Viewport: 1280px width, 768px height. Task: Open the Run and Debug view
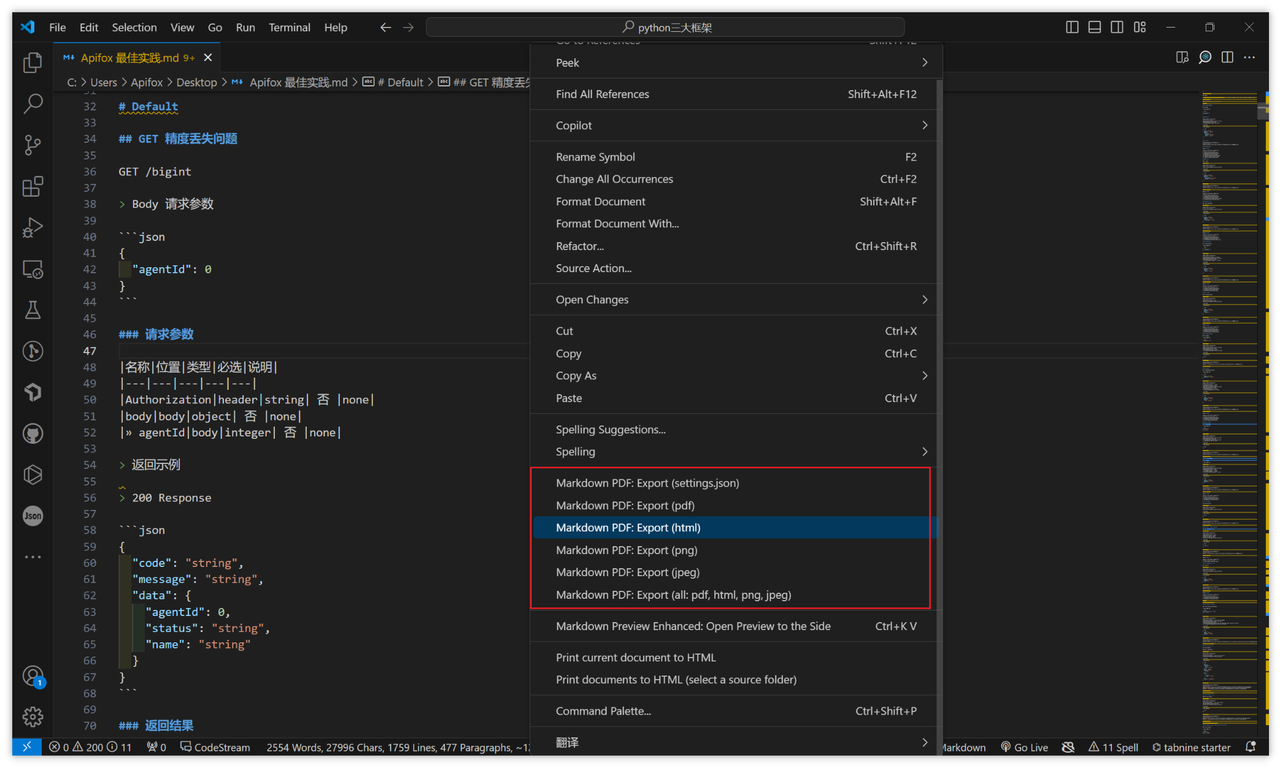(x=33, y=228)
